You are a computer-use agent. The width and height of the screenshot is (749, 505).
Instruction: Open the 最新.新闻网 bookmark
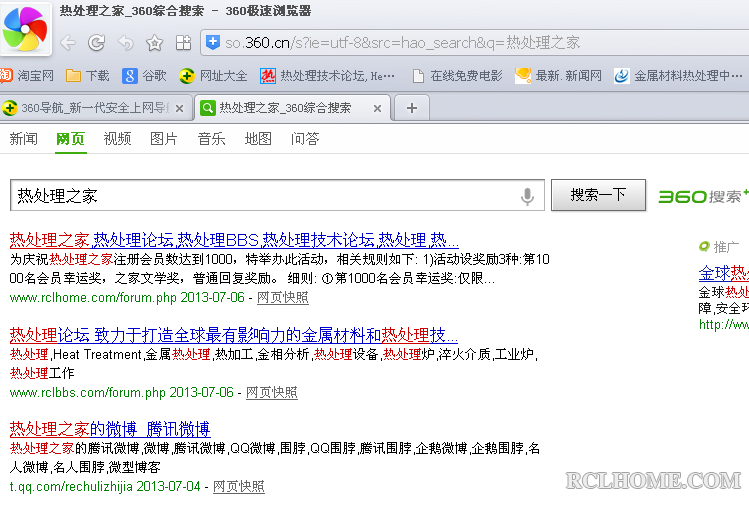(x=558, y=75)
